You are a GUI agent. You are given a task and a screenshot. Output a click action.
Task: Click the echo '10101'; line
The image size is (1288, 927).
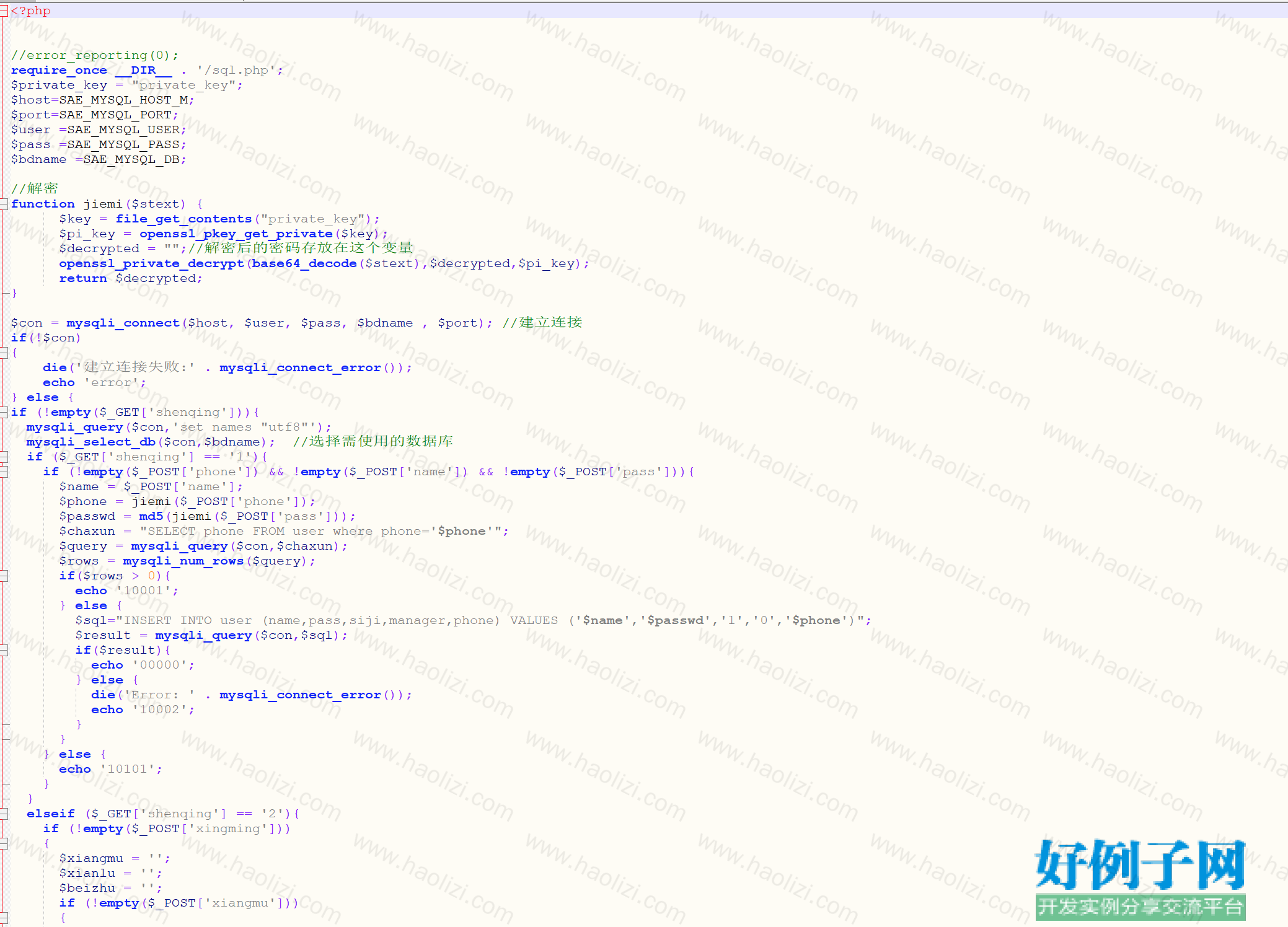111,769
